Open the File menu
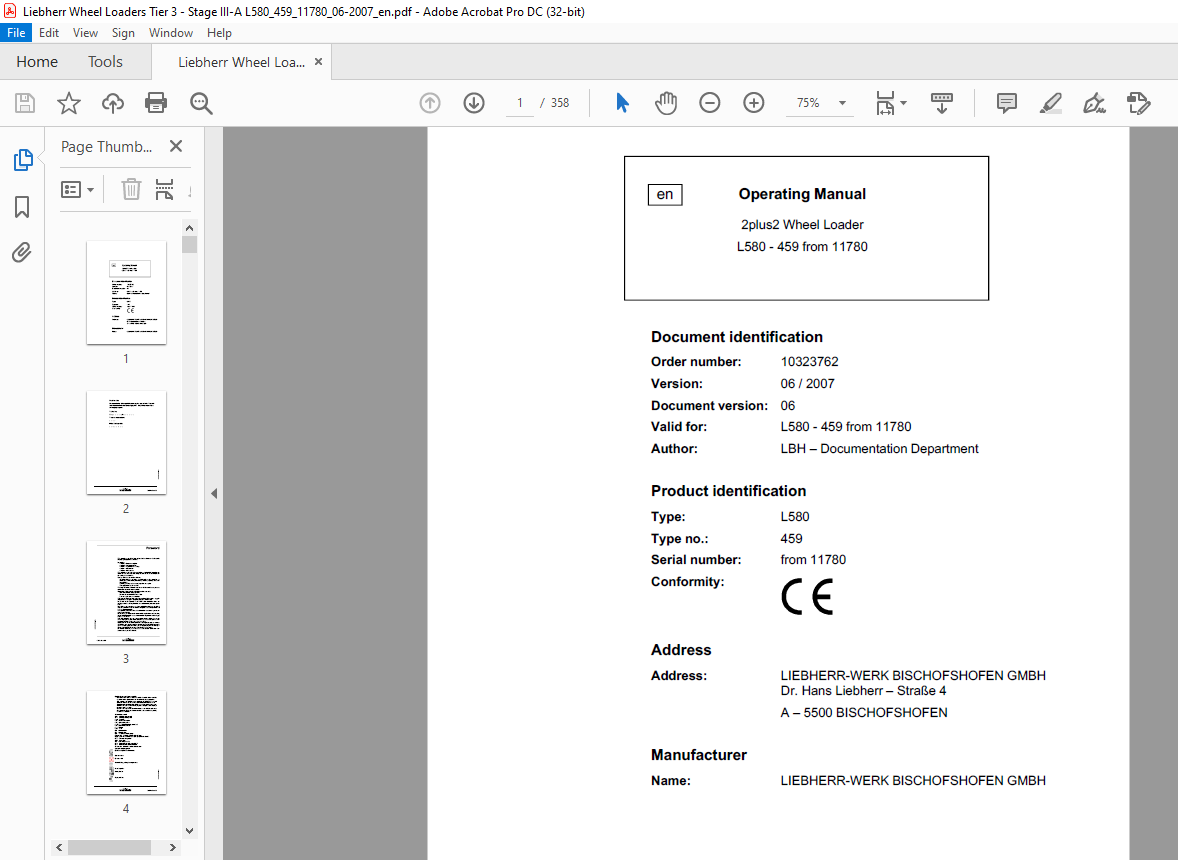1178x860 pixels. [16, 32]
